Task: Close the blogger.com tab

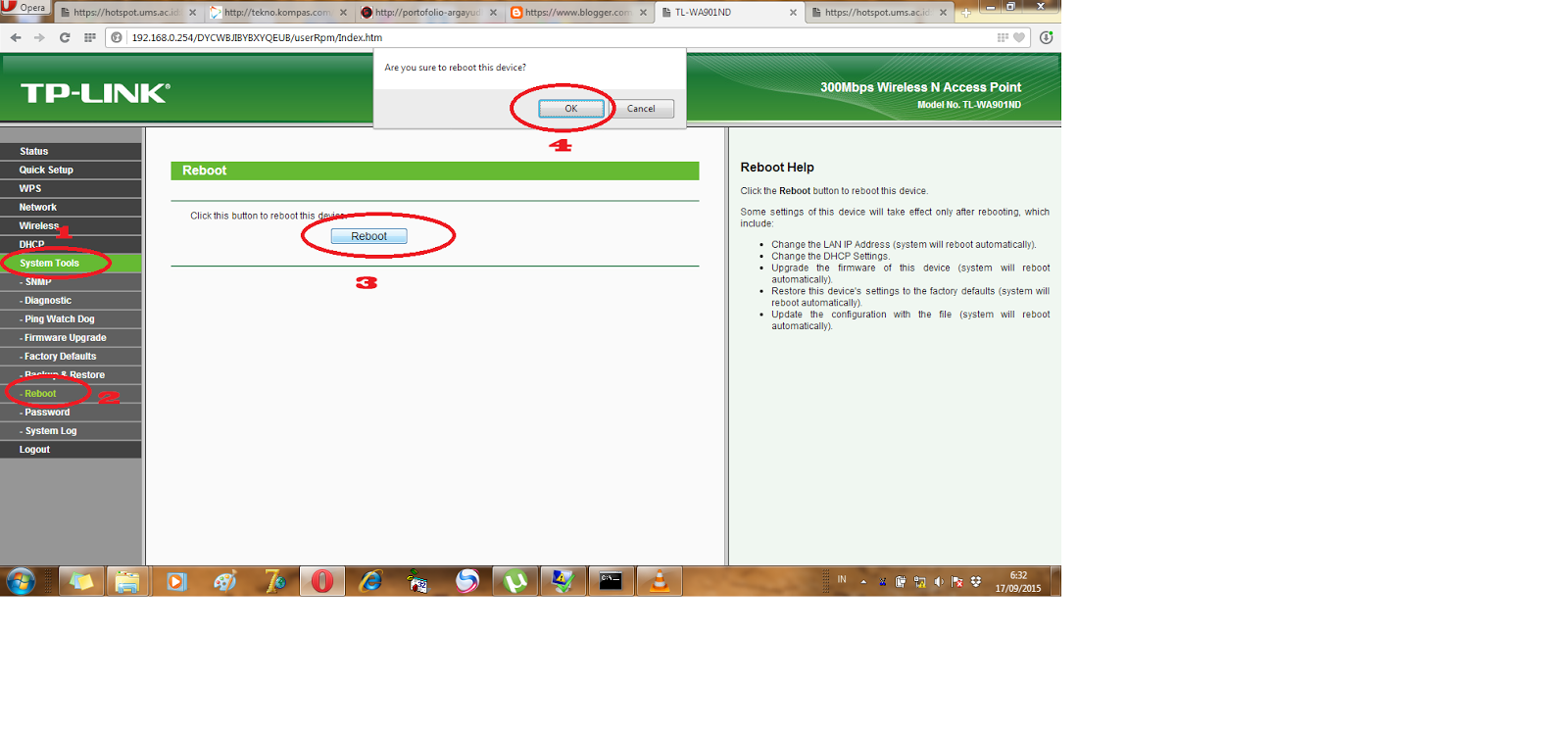Action: coord(643,13)
